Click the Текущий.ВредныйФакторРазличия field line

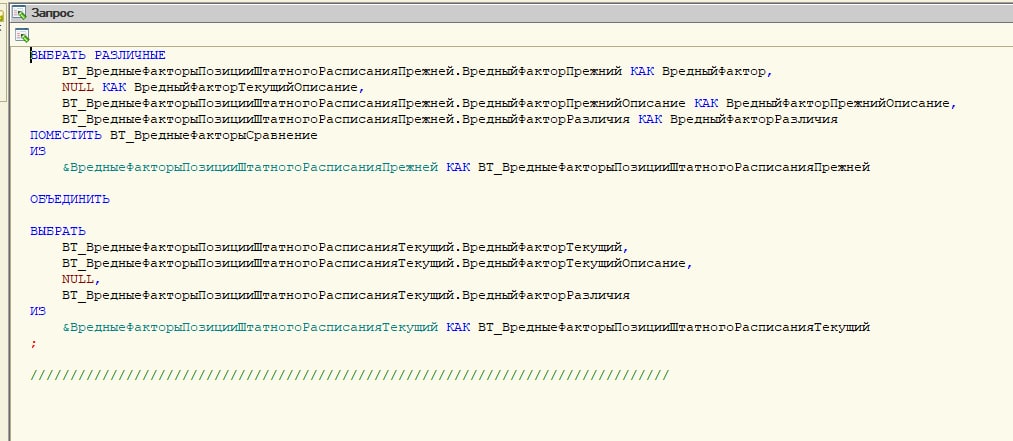click(346, 296)
